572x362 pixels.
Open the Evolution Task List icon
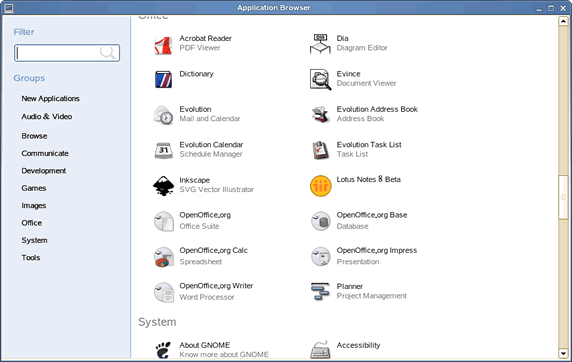coord(320,150)
